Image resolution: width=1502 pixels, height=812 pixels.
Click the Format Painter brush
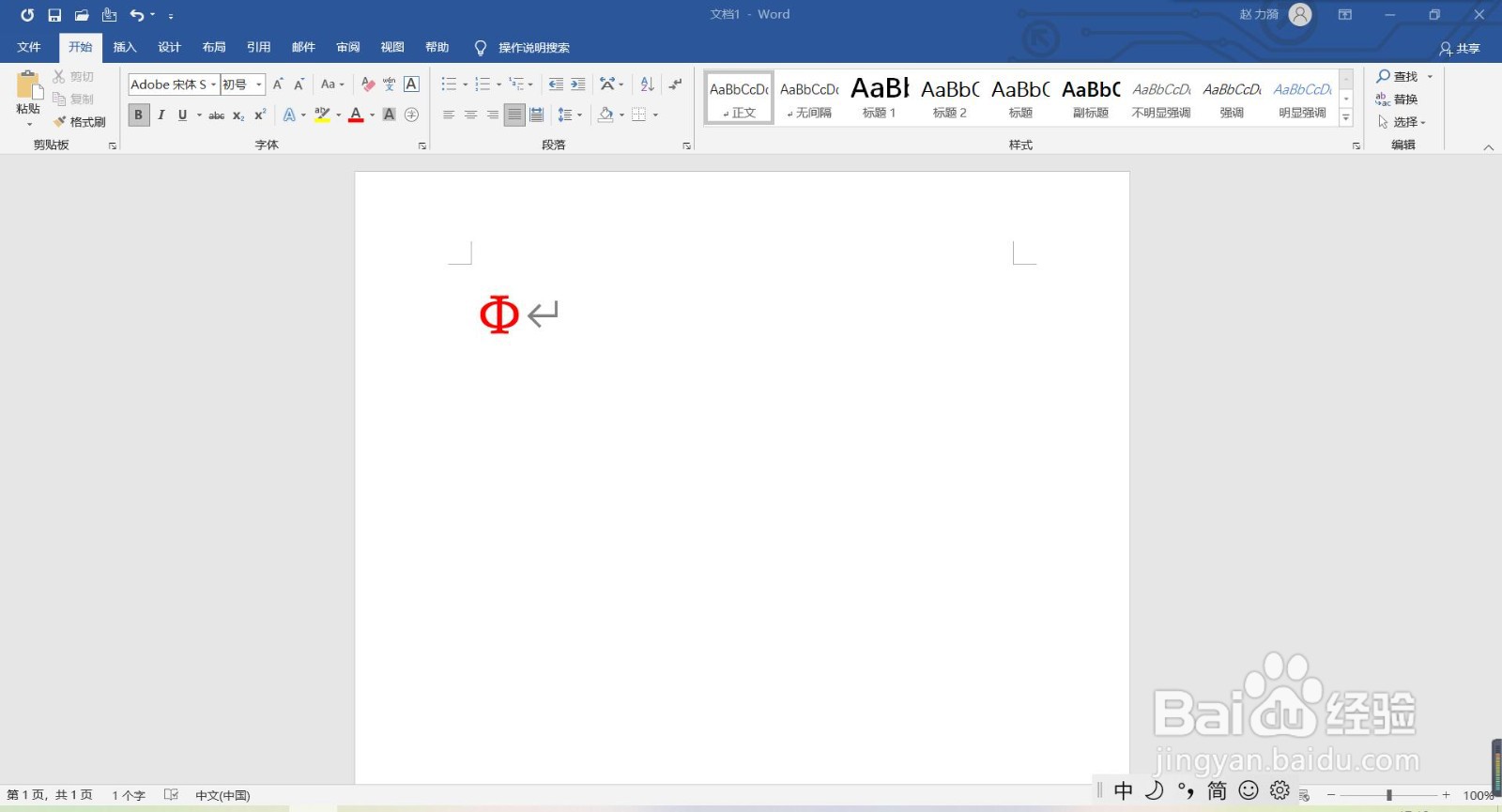[80, 122]
